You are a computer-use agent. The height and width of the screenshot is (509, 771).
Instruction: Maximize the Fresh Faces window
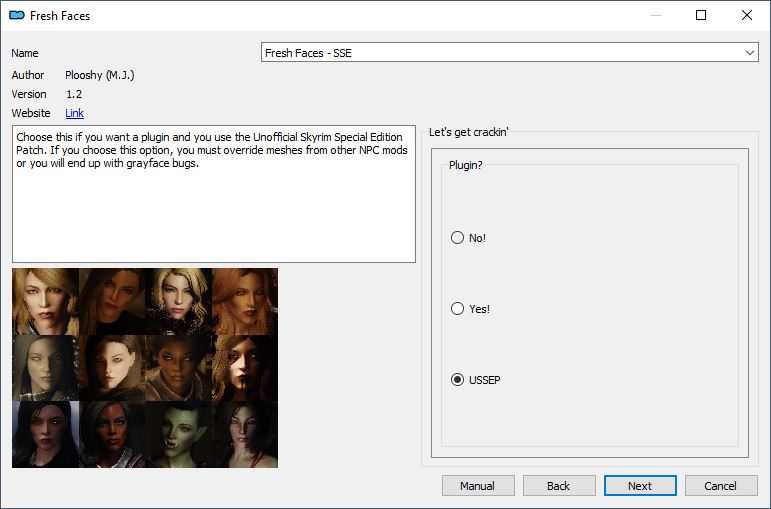point(701,15)
